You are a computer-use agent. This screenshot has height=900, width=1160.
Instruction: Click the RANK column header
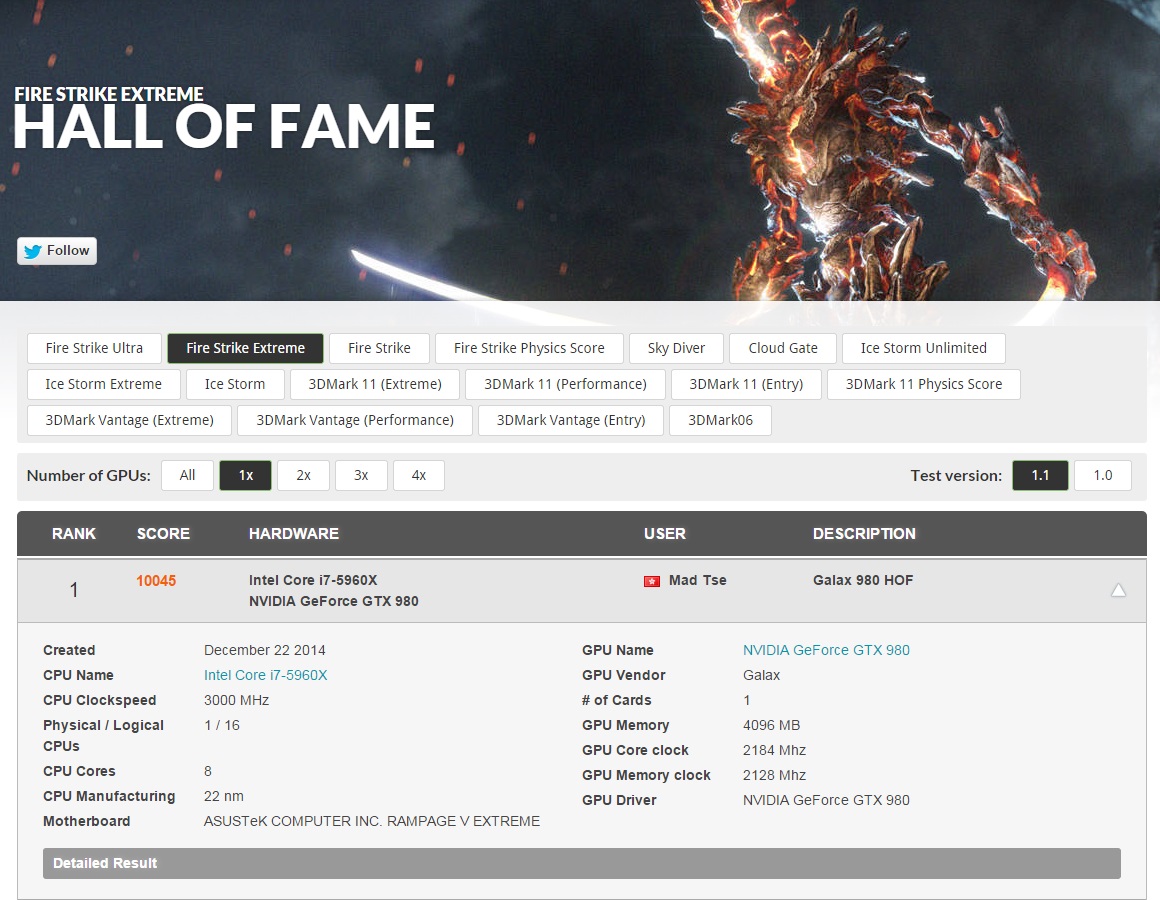click(x=74, y=534)
